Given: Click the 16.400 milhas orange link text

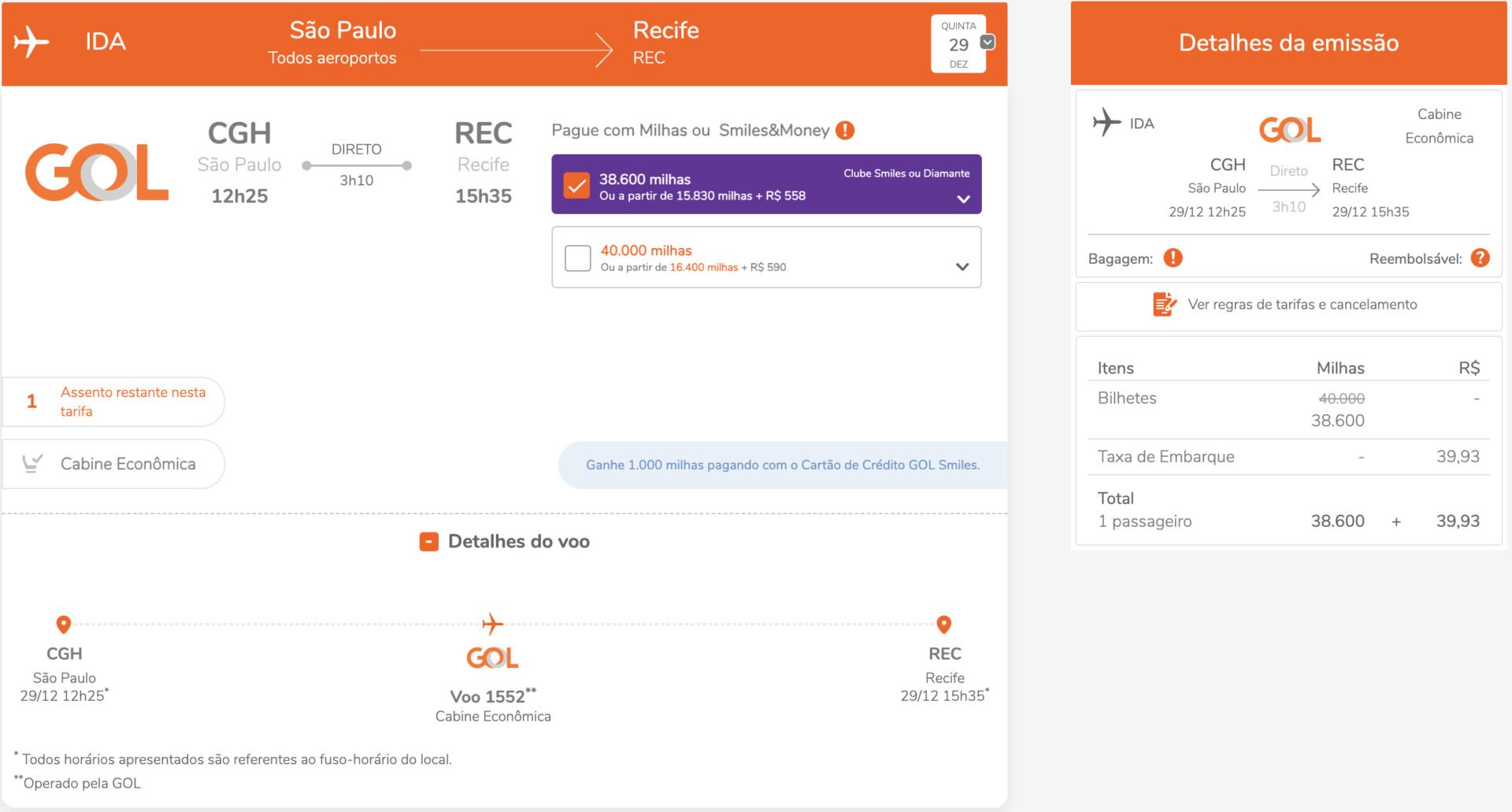Looking at the screenshot, I should point(703,268).
